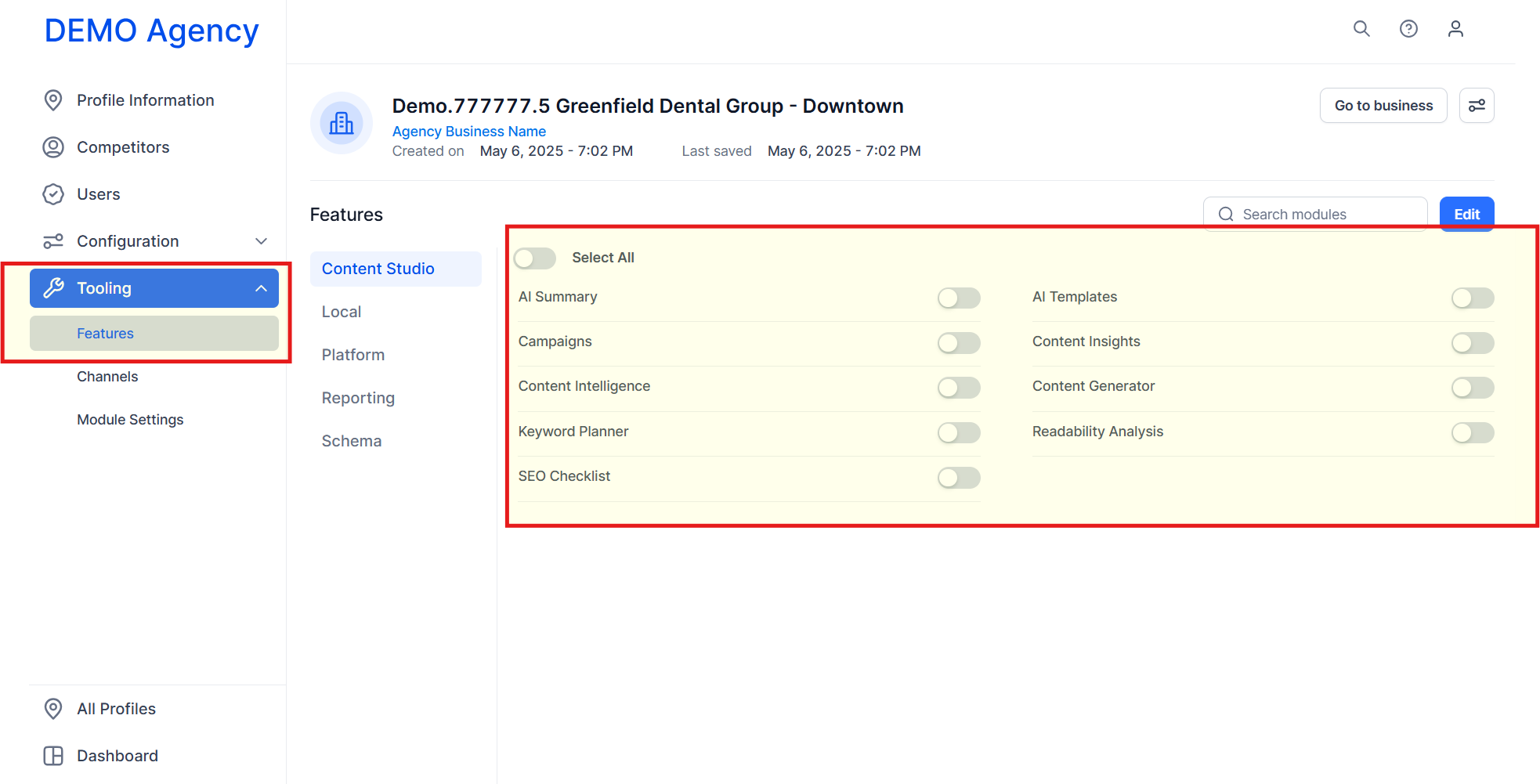Click the DEMO Agency logo title
The height and width of the screenshot is (784, 1540).
(x=152, y=31)
